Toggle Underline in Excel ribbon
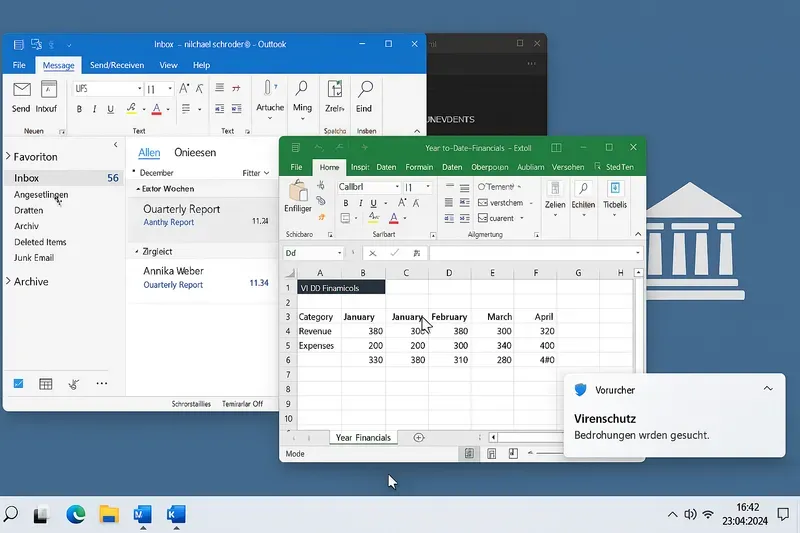800x533 pixels. click(x=373, y=203)
